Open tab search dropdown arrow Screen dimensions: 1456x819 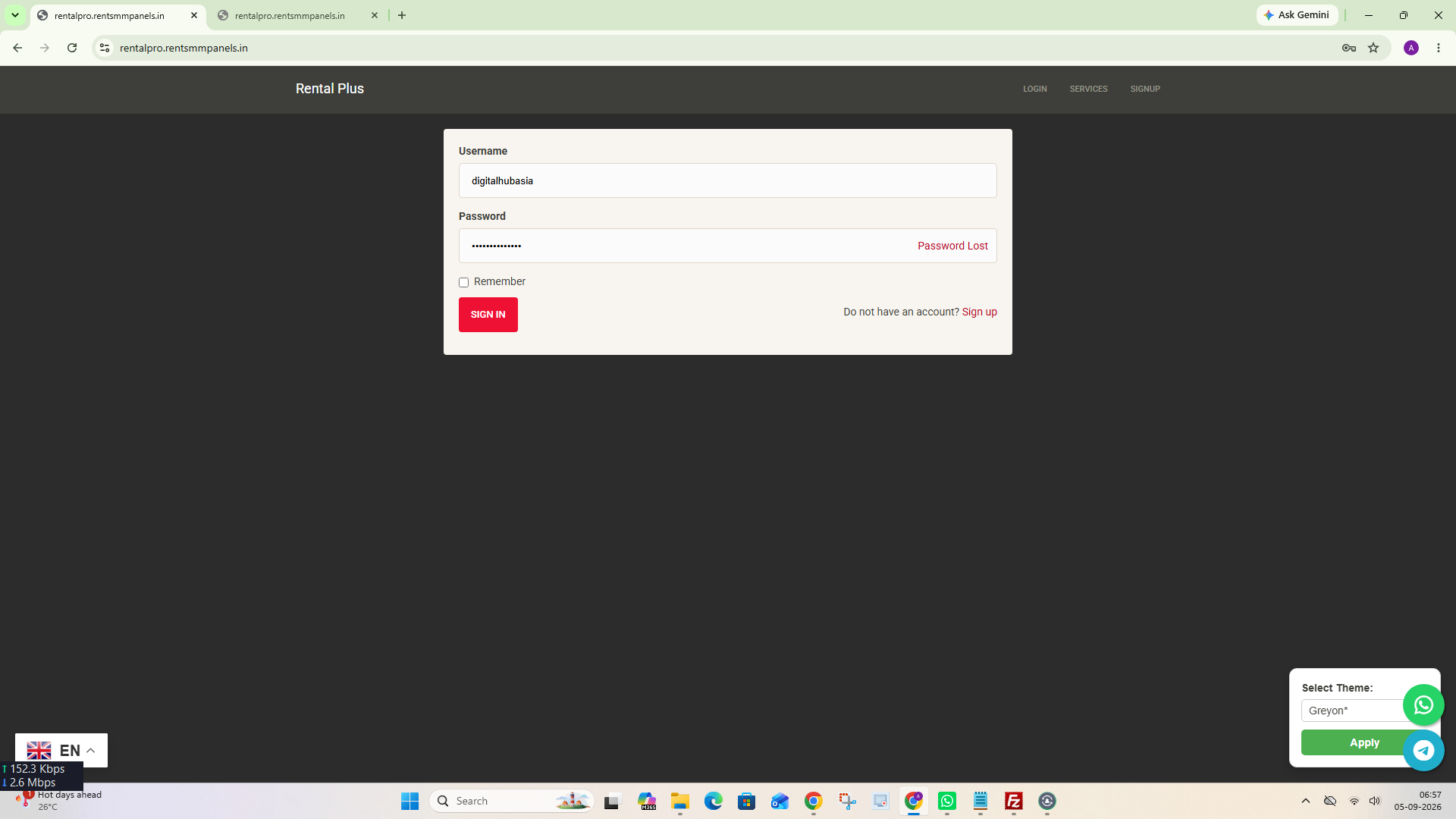pos(15,15)
